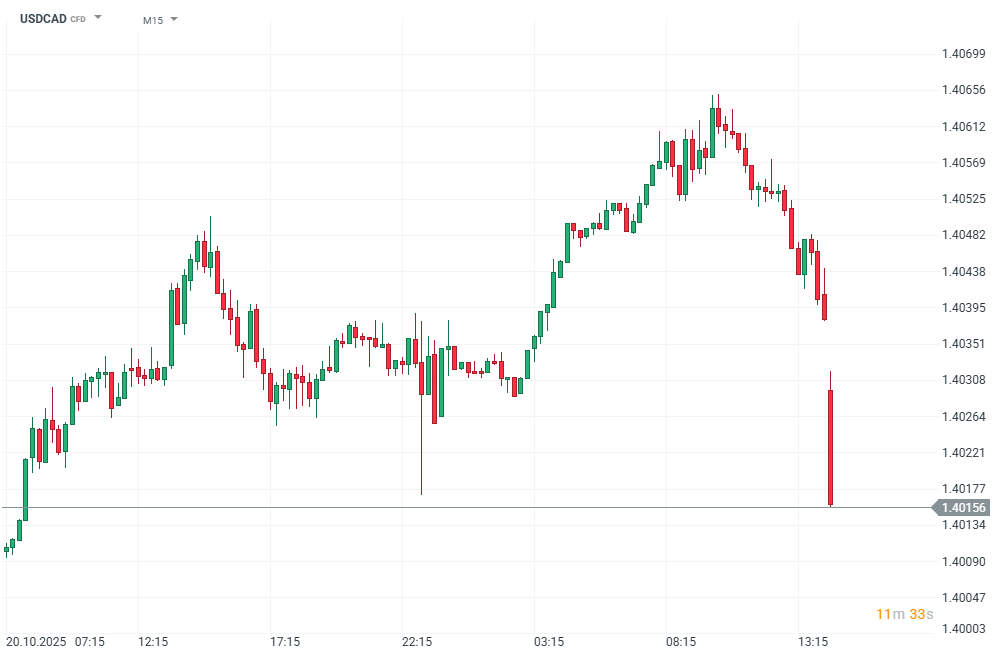Click the 12:15 time axis label

(153, 641)
